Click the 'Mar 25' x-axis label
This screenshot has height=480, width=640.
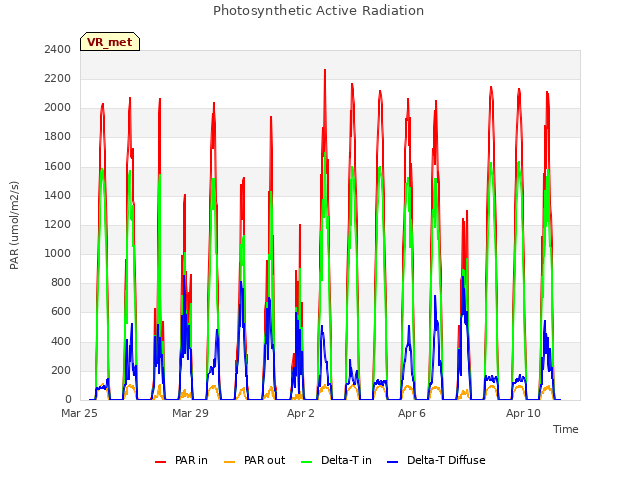[79, 413]
